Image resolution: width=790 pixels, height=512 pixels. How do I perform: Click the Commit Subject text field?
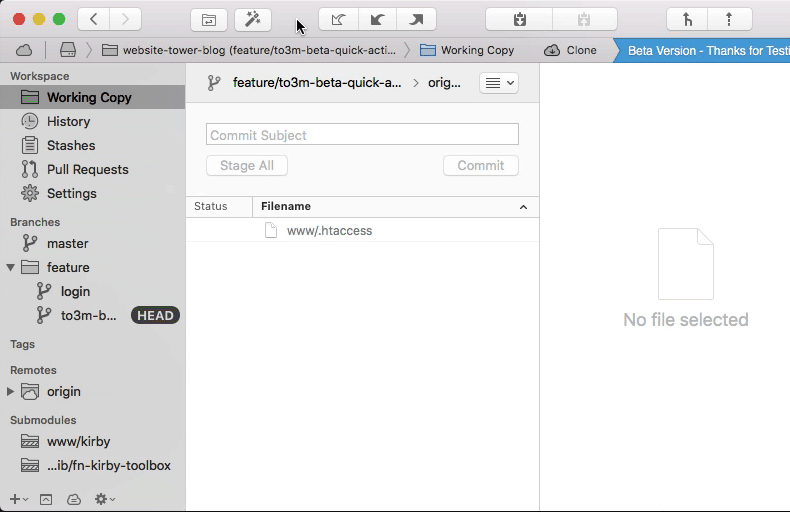click(x=362, y=135)
